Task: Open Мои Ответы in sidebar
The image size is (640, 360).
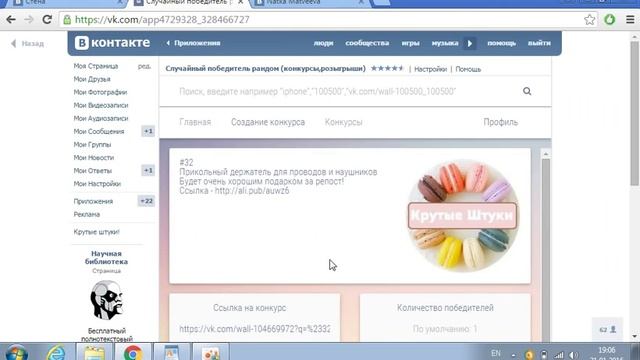Action: click(x=92, y=171)
